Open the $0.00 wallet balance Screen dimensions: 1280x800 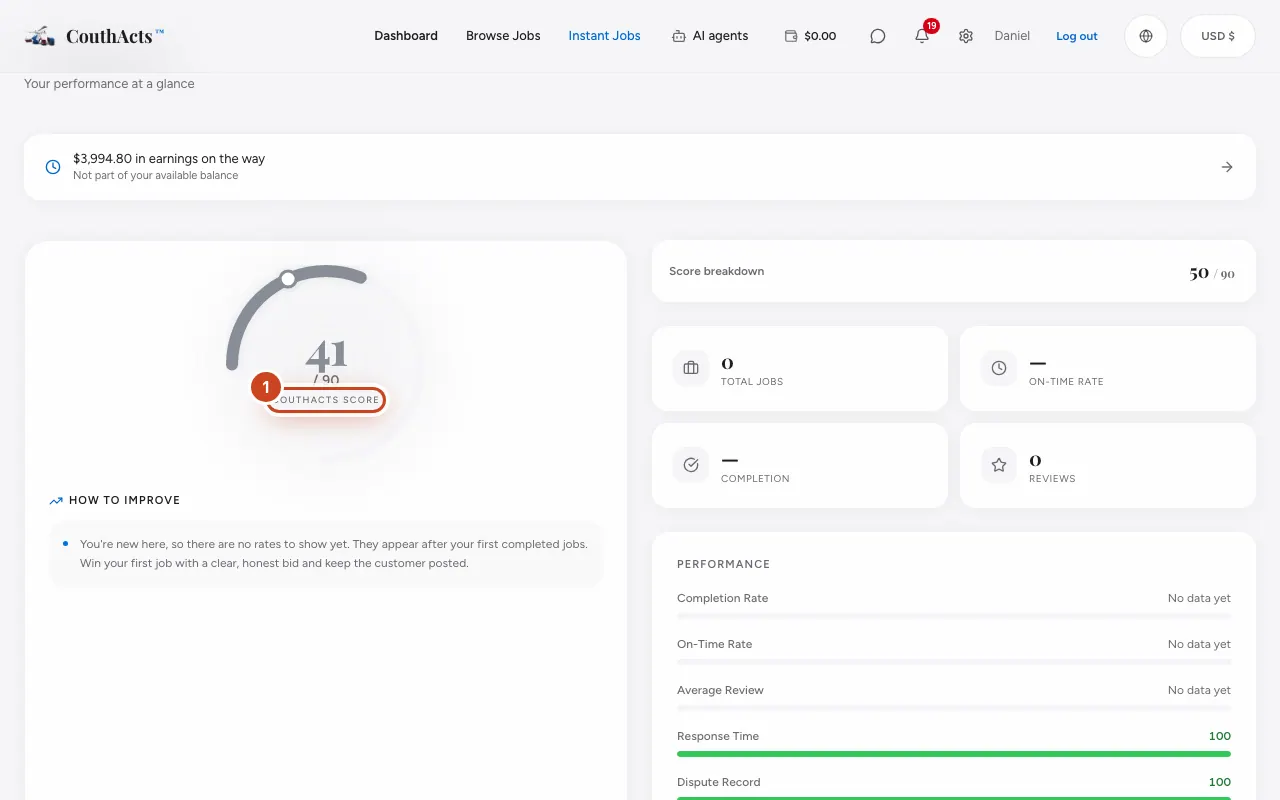(810, 36)
